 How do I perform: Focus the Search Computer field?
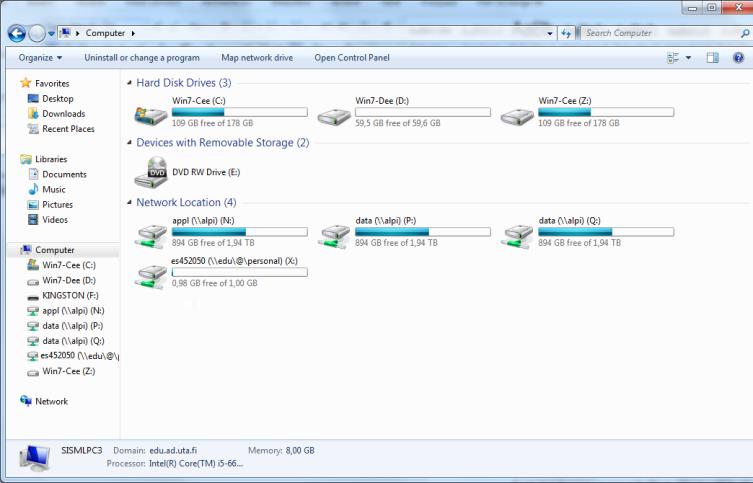(x=660, y=33)
